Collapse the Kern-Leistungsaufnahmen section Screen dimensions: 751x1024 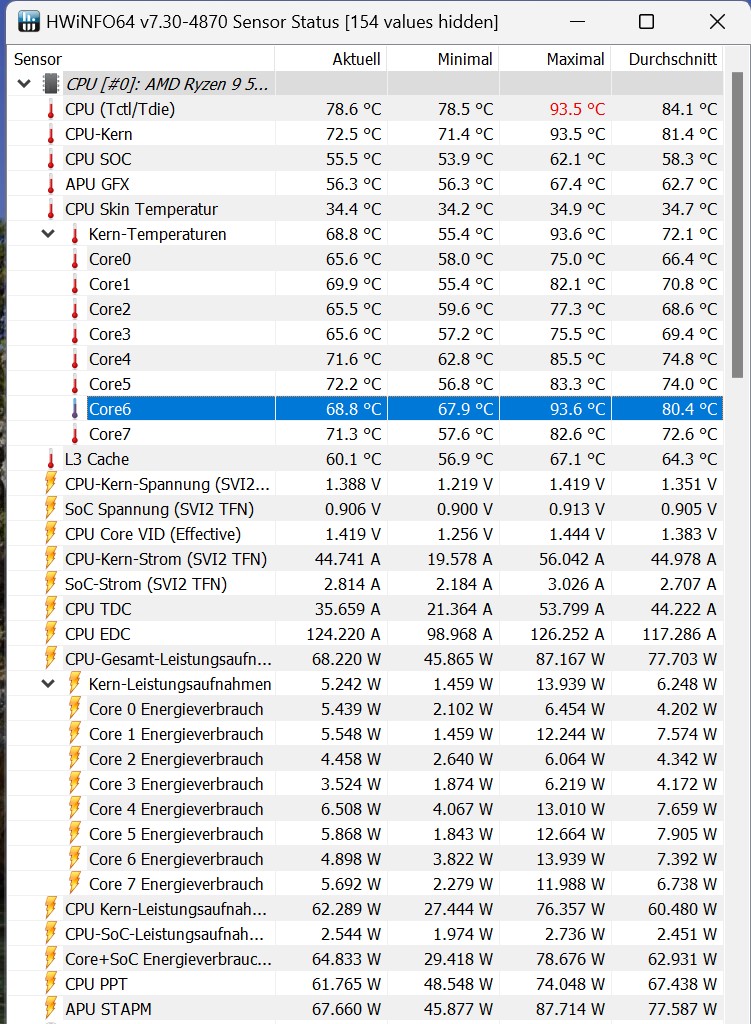(x=48, y=684)
